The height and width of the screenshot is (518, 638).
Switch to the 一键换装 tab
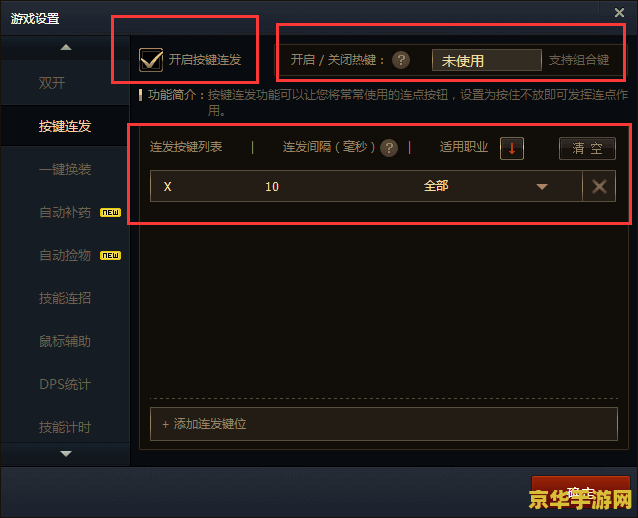(x=65, y=169)
